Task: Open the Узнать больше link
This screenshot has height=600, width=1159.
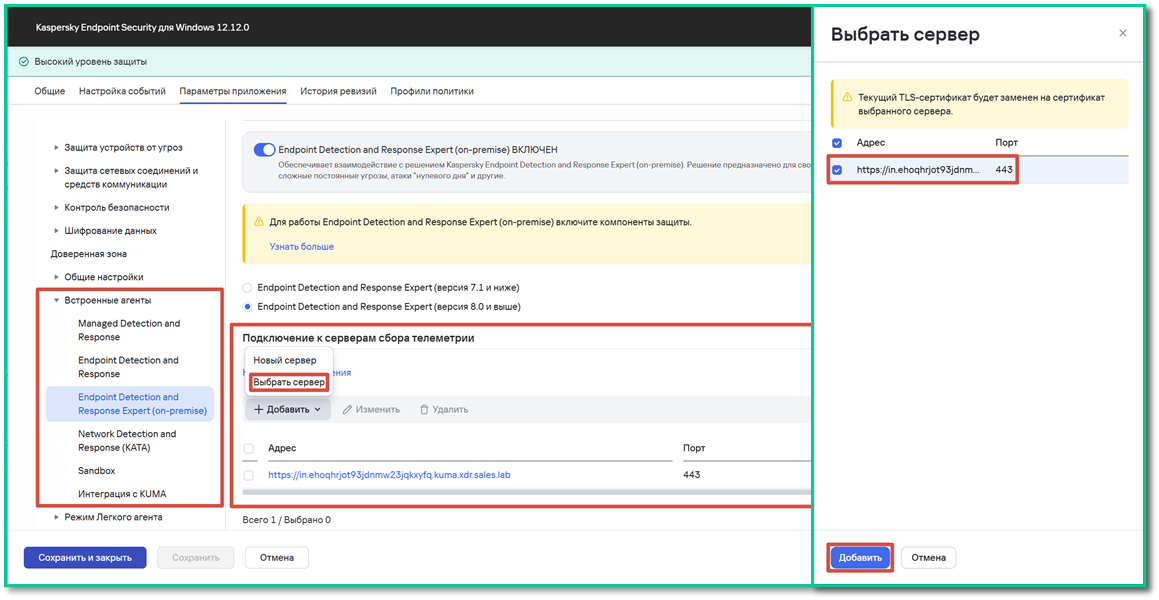Action: click(x=302, y=247)
